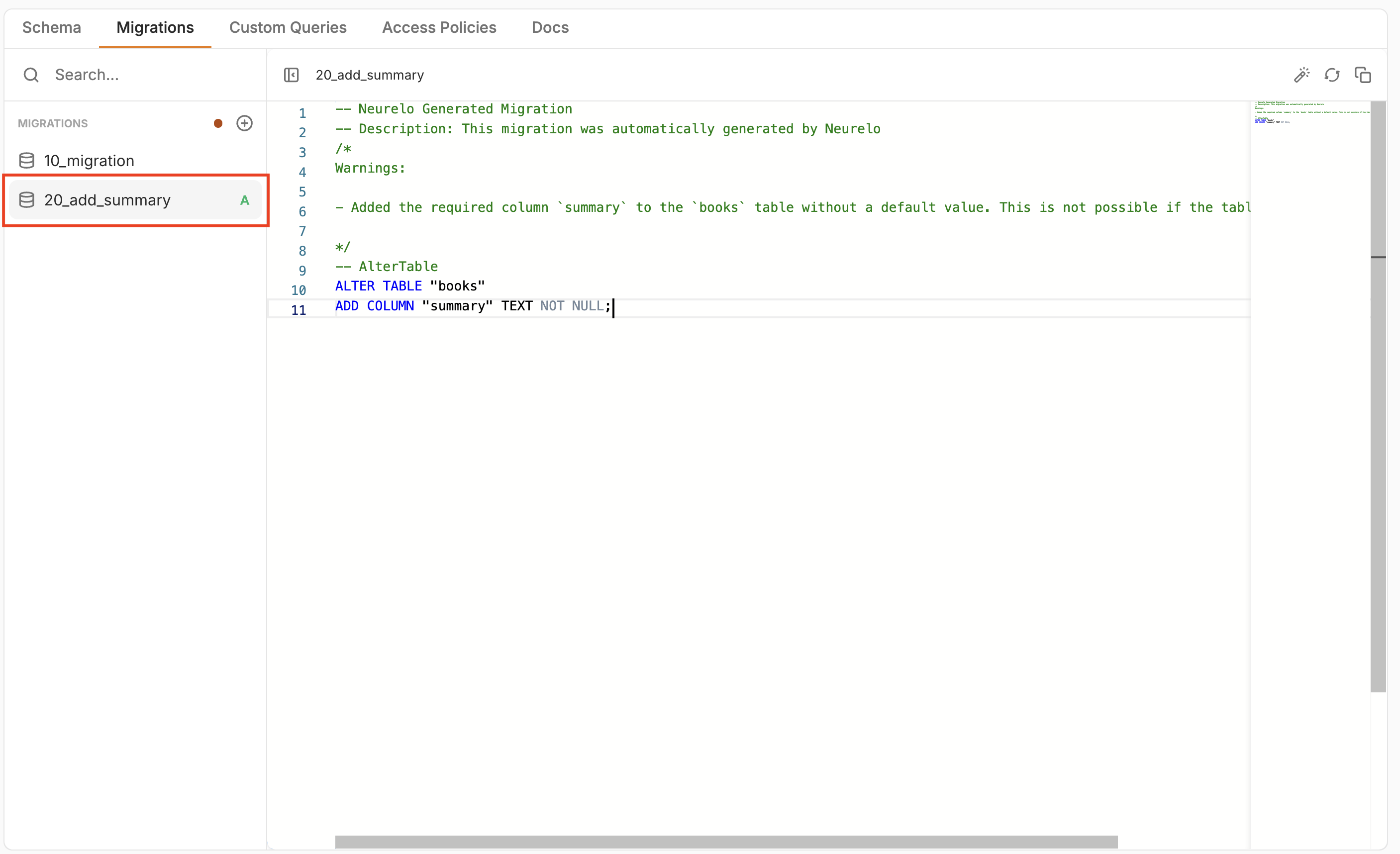1400x854 pixels.
Task: Add new migration with plus icon
Action: tap(244, 123)
